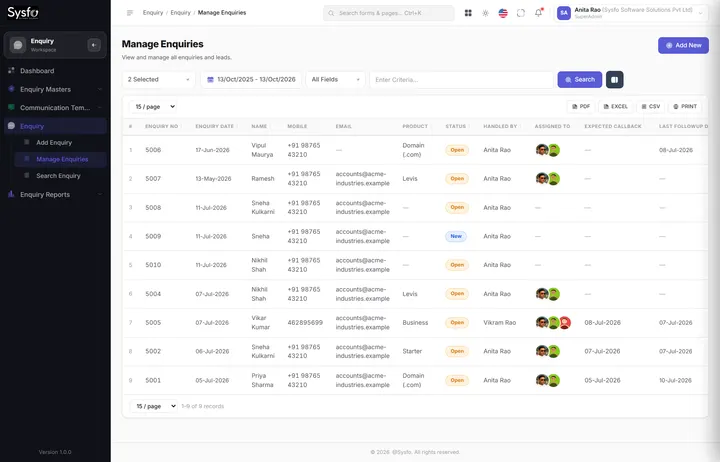
Task: Collapse the Enquiry sidebar section
Action: point(55,126)
